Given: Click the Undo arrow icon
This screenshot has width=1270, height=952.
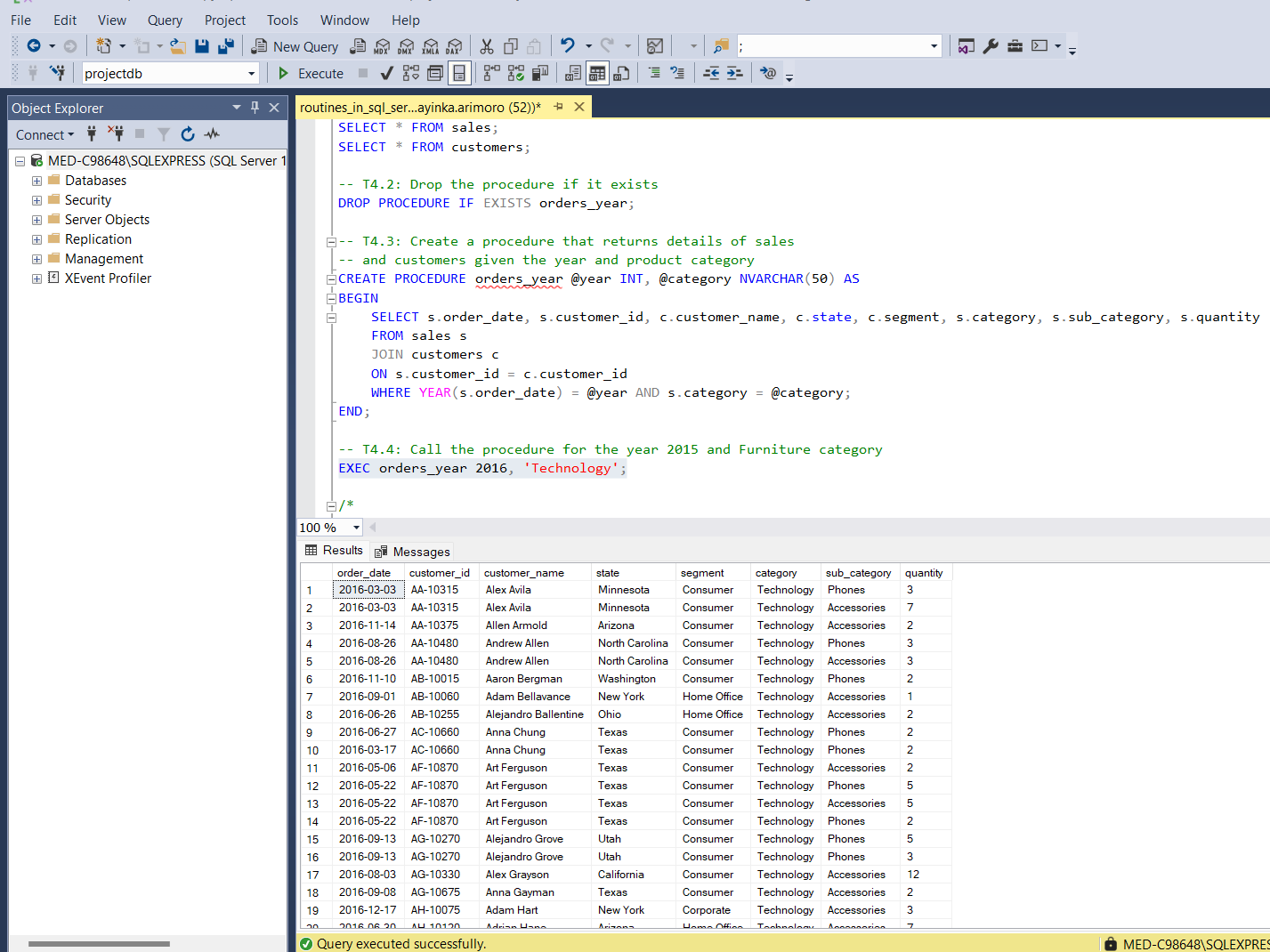Looking at the screenshot, I should 567,46.
